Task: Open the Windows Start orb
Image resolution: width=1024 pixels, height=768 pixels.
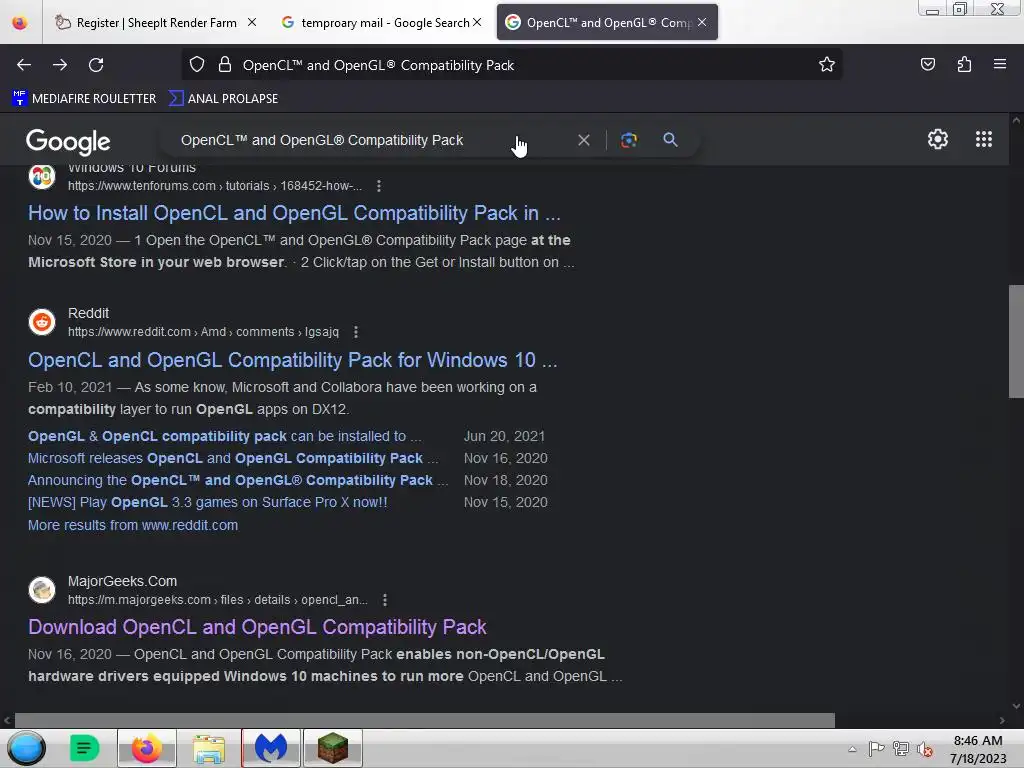Action: click(26, 748)
